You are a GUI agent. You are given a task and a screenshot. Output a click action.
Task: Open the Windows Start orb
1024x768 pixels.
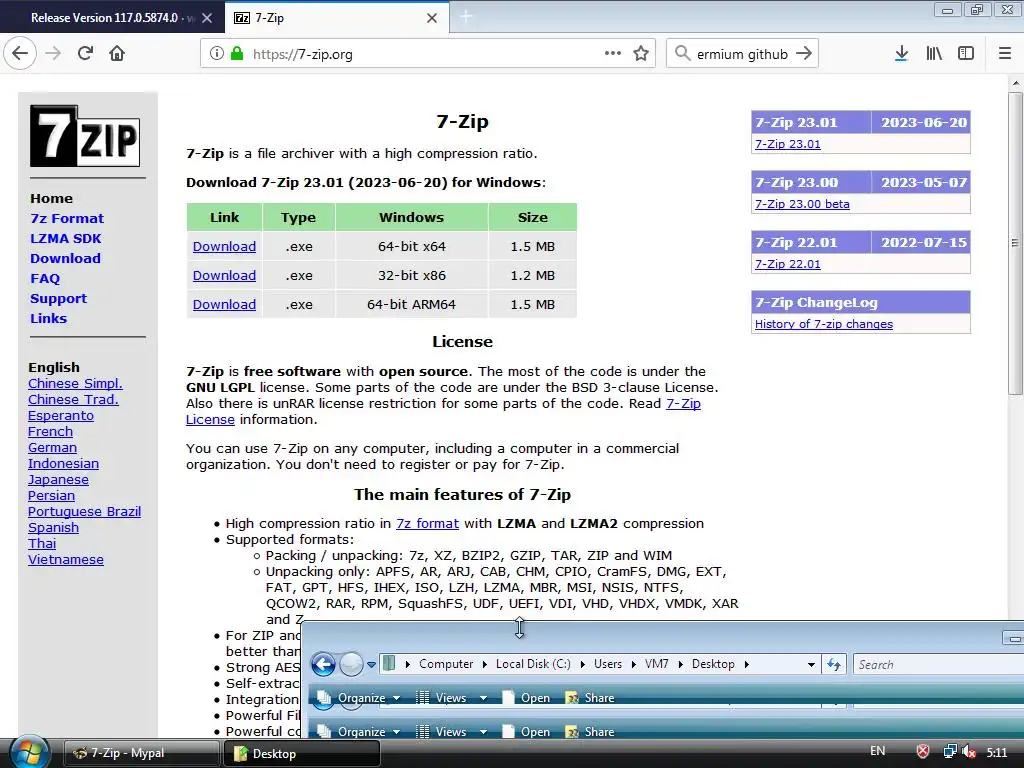point(29,753)
